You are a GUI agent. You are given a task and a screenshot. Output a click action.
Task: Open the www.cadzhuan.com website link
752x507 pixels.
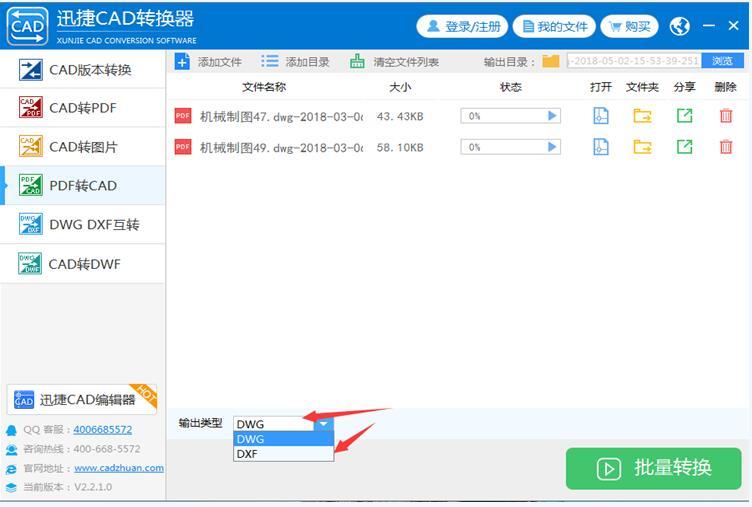pos(119,468)
